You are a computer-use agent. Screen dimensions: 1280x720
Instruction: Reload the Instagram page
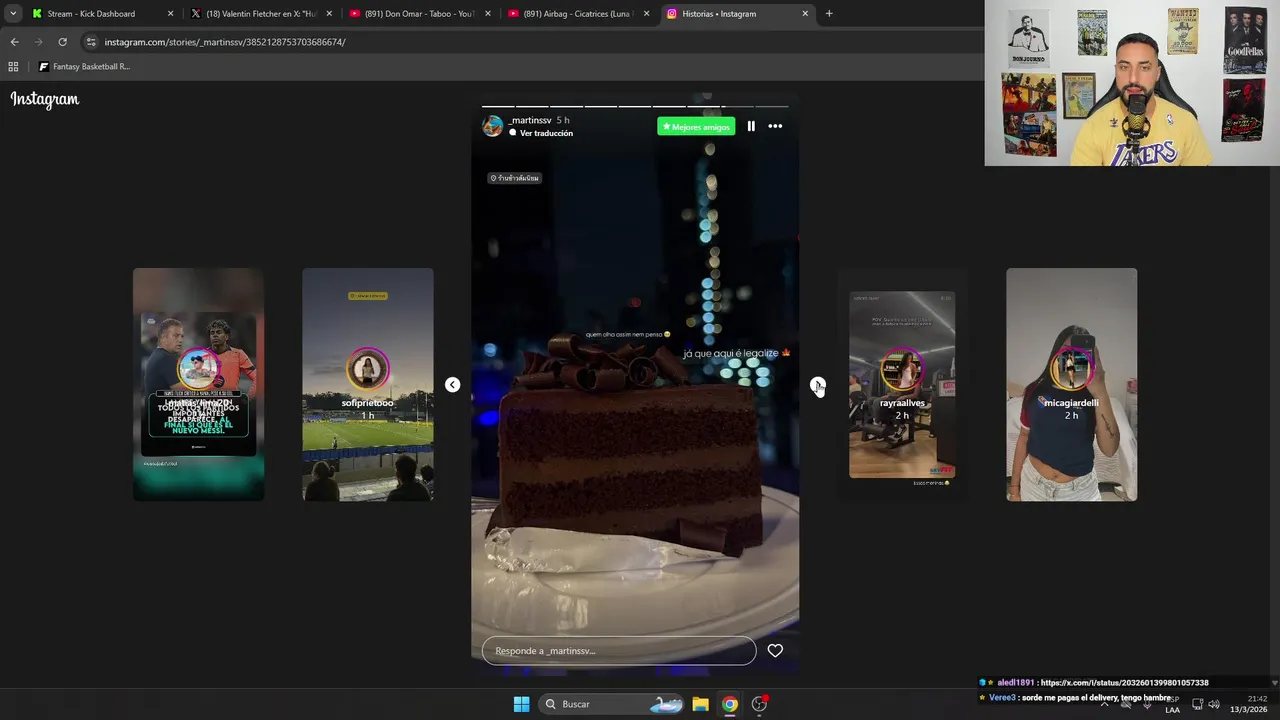62,42
